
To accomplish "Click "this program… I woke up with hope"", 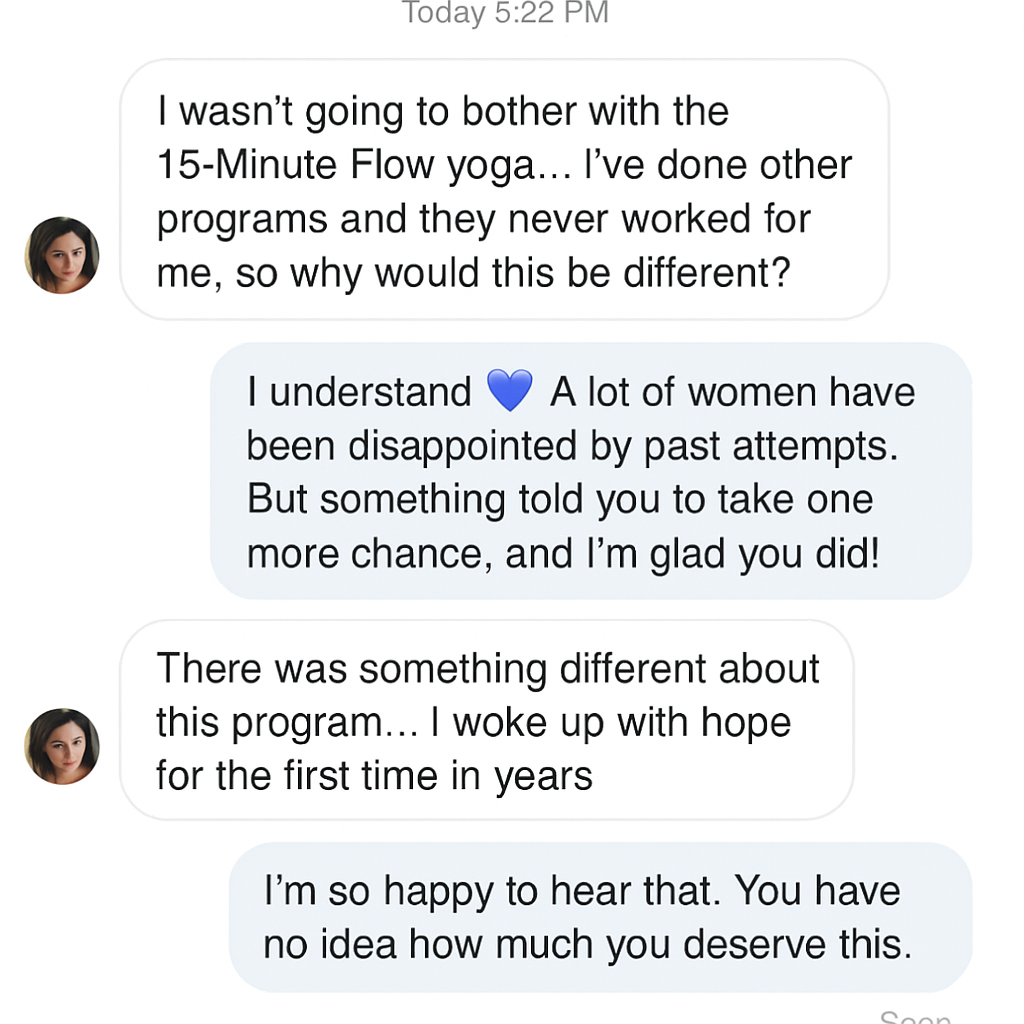I will coord(473,722).
